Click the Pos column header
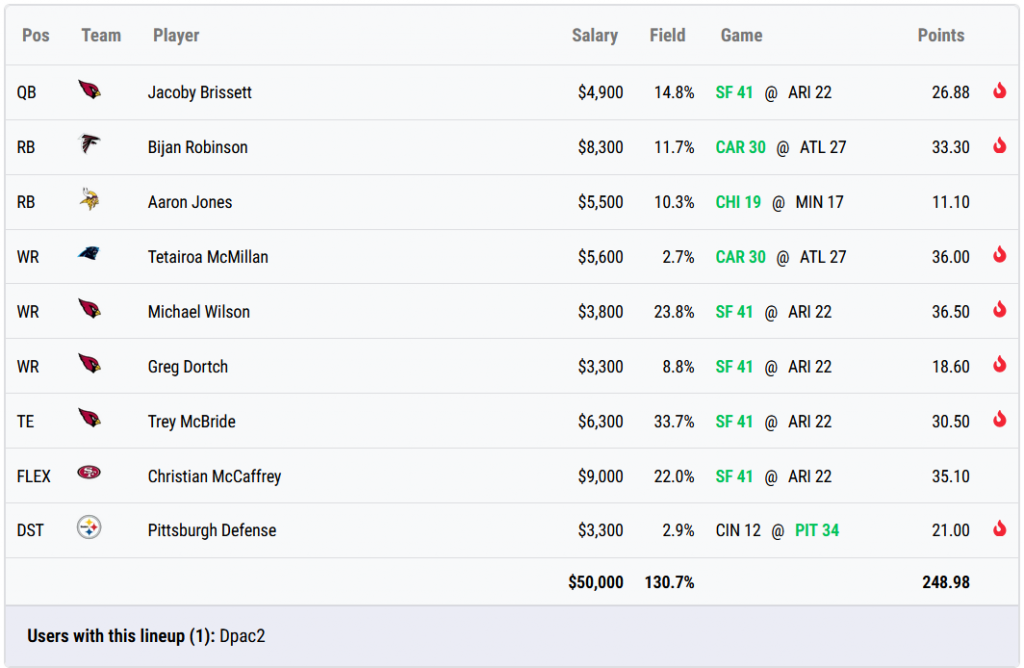 [x=36, y=35]
